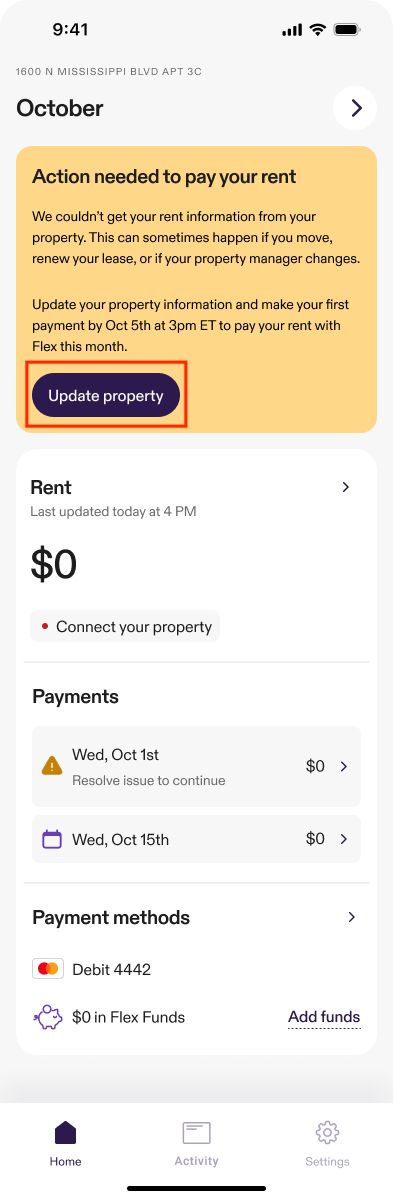Click the Mastercard debit card icon
Image resolution: width=393 pixels, height=1199 pixels.
click(x=48, y=970)
